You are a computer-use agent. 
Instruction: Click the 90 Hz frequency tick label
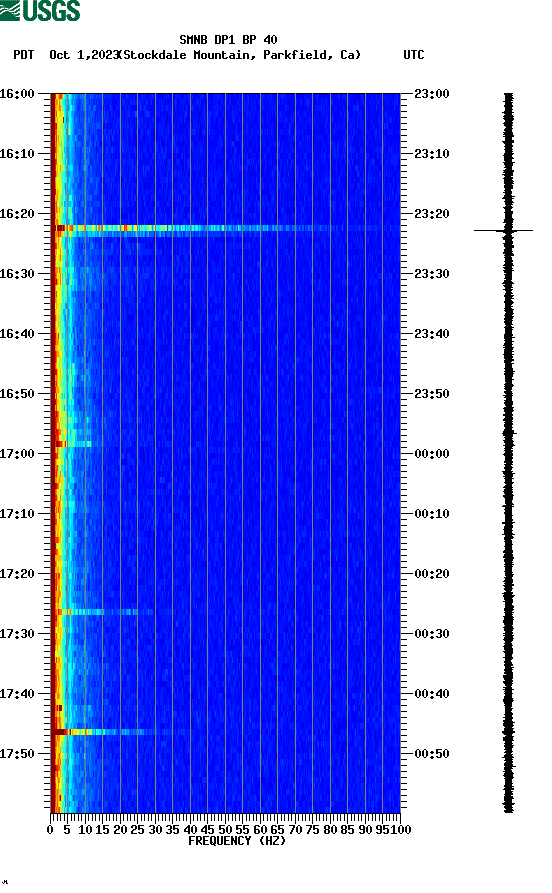[x=365, y=830]
